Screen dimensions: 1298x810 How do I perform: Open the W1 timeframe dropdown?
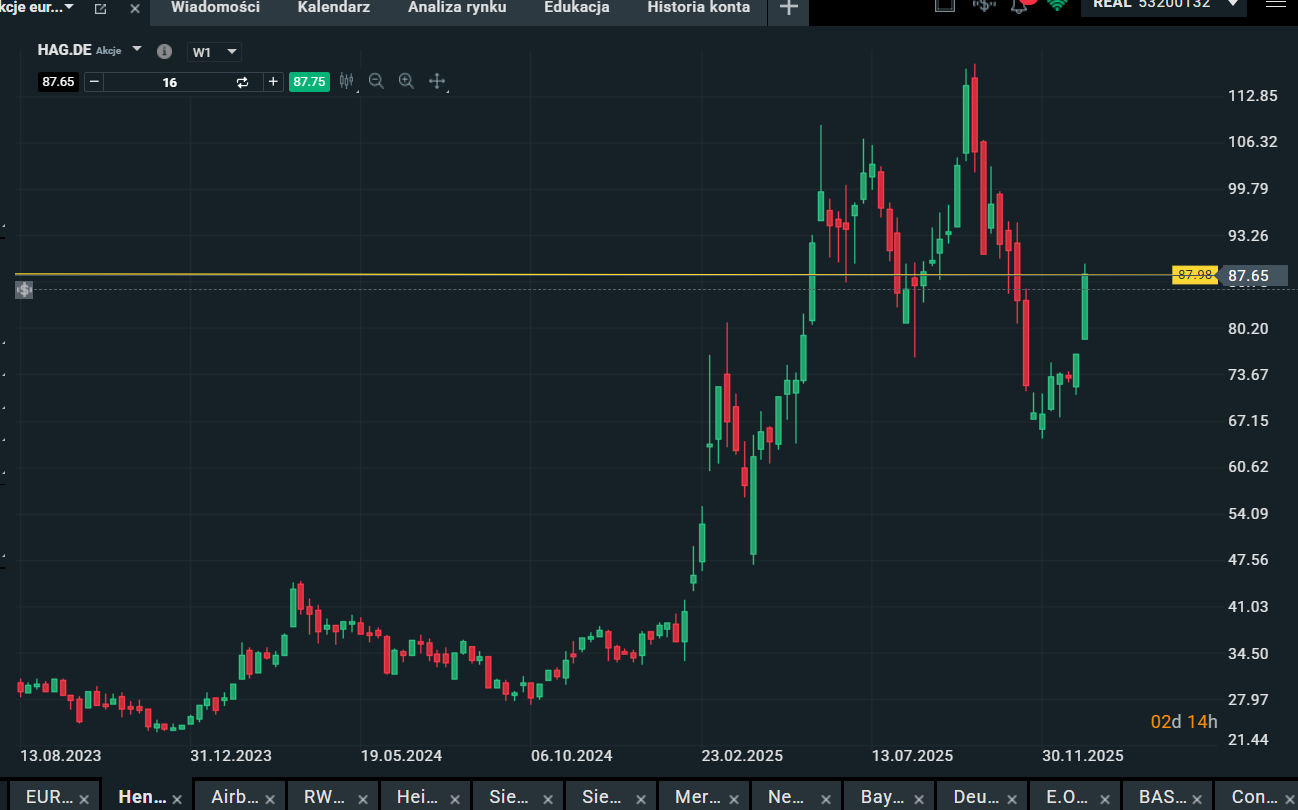pos(215,52)
